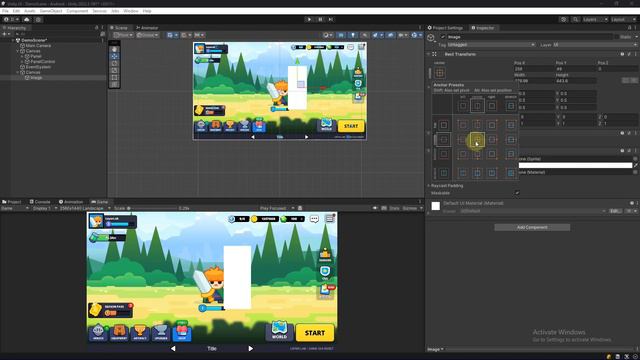Open the anchor preset box in Rect Transform
The height and width of the screenshot is (360, 640).
pyautogui.click(x=440, y=73)
